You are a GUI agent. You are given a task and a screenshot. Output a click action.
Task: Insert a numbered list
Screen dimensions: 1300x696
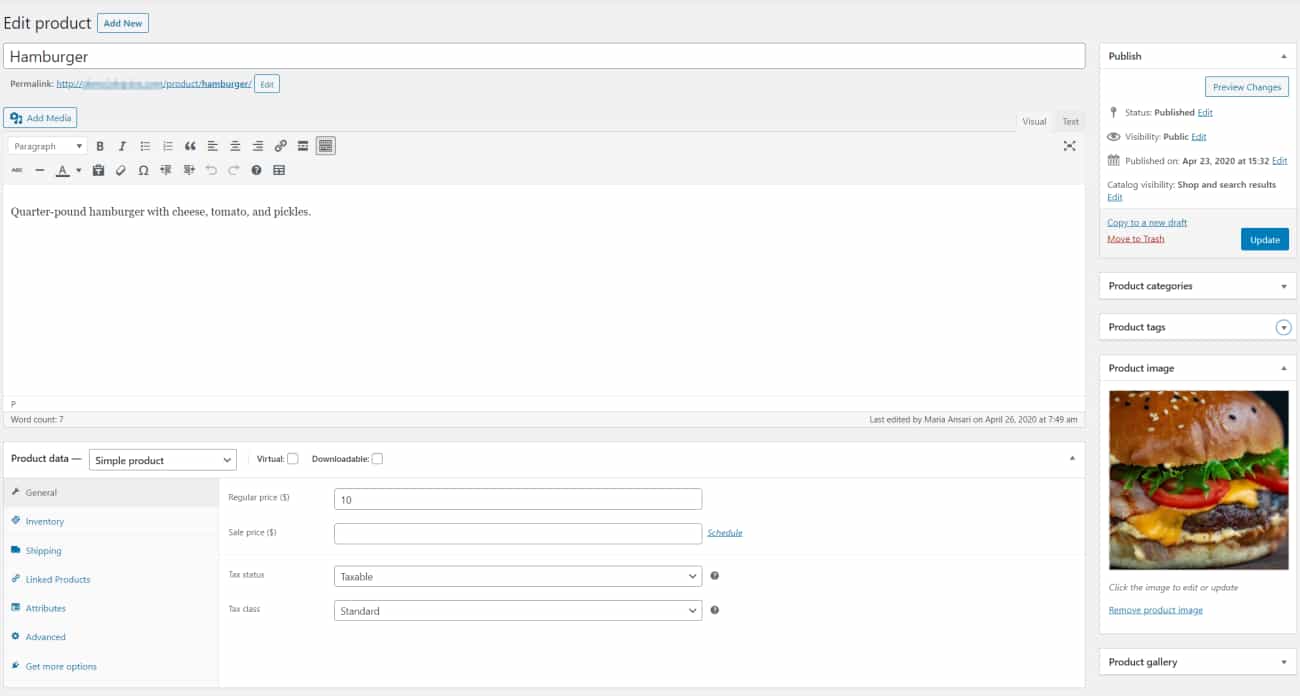pyautogui.click(x=168, y=146)
